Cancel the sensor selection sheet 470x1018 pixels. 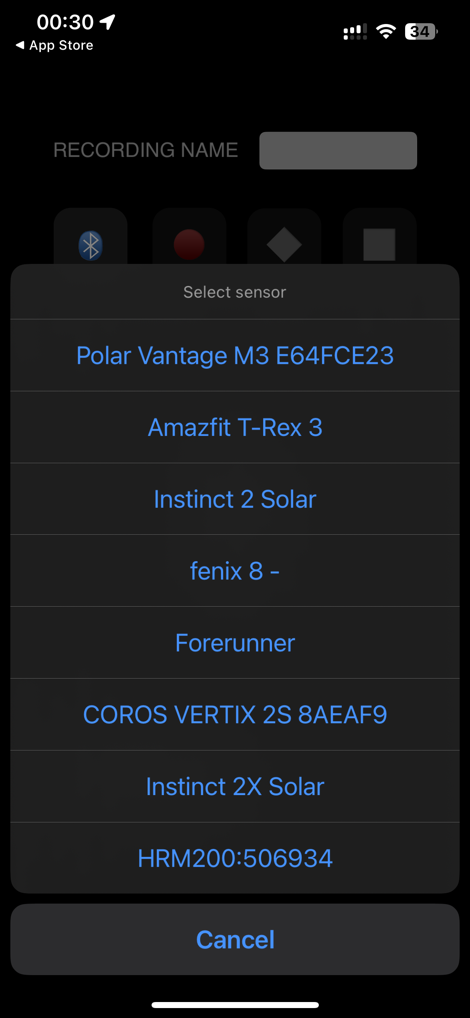(x=235, y=939)
